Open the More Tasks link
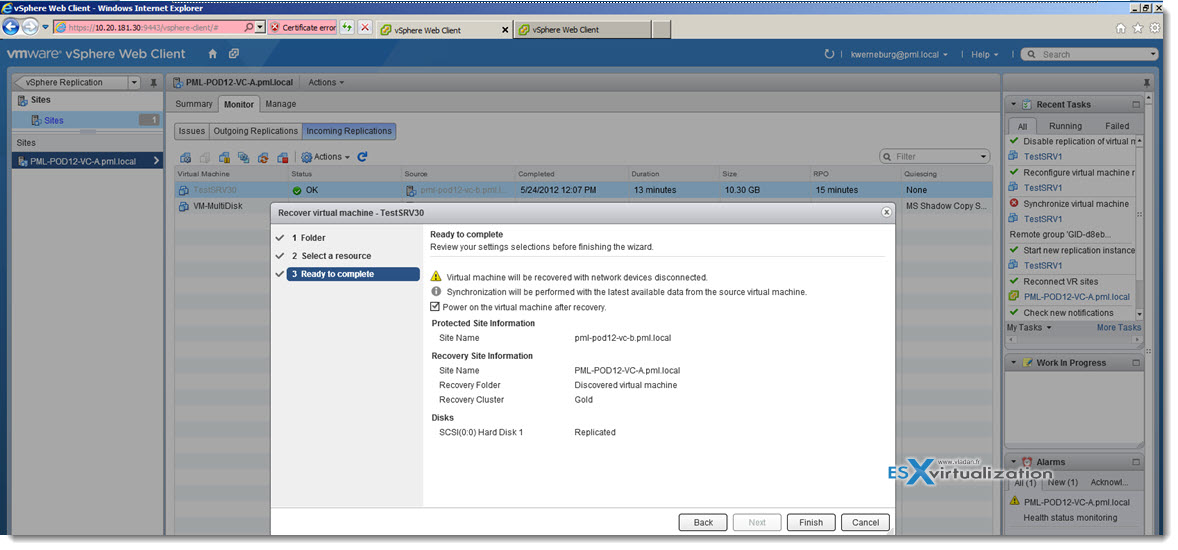This screenshot has width=1178, height=550. tap(1119, 328)
